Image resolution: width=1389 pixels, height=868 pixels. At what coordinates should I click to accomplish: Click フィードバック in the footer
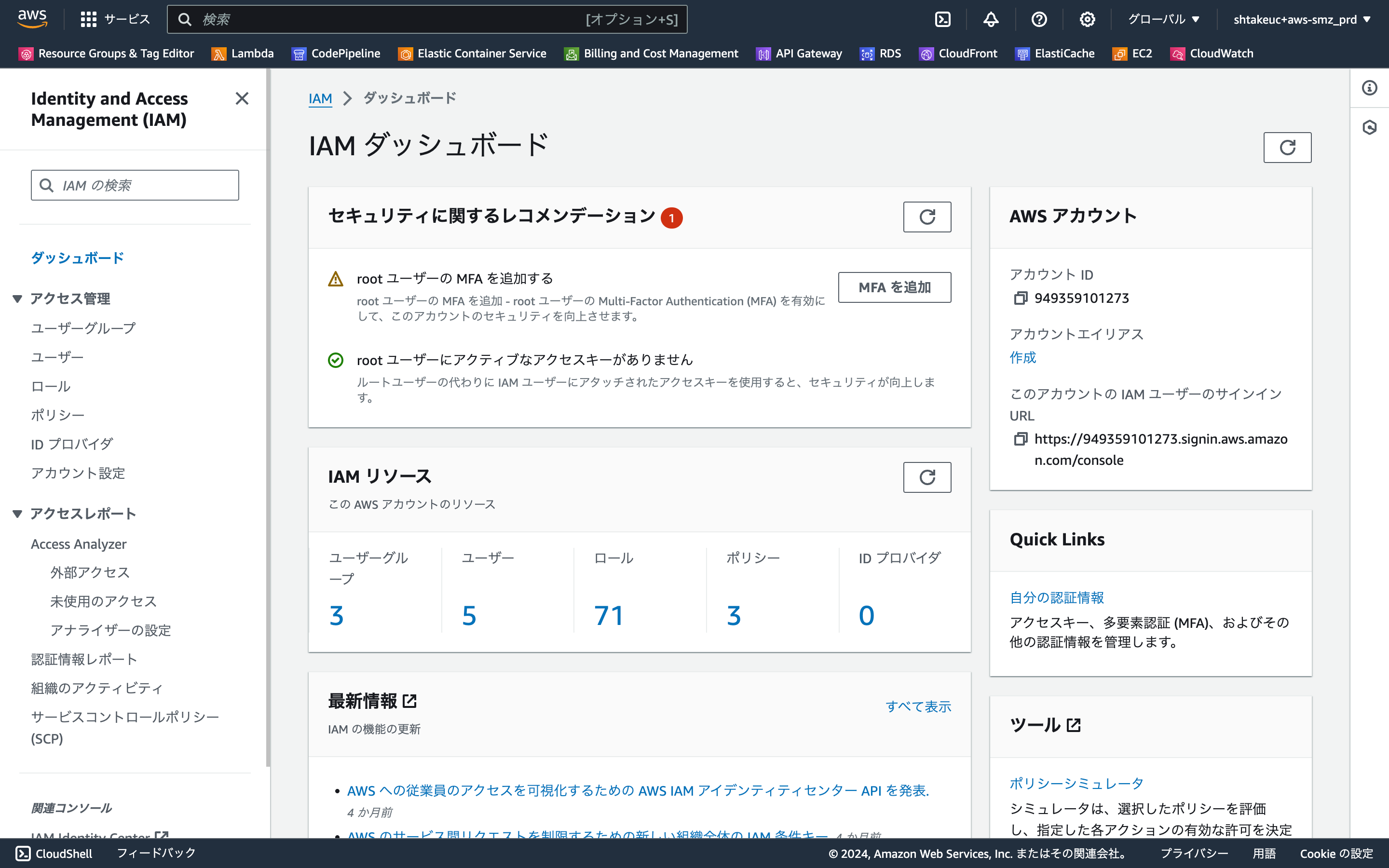[156, 854]
